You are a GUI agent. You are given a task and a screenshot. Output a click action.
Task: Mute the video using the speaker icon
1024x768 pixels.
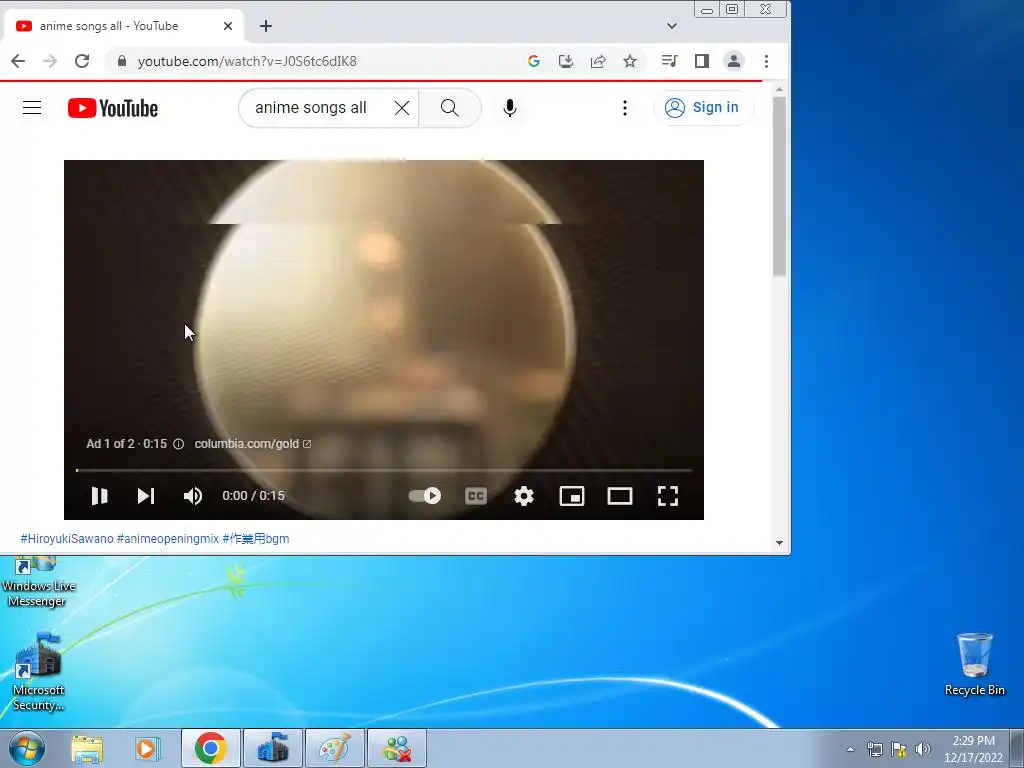[193, 496]
